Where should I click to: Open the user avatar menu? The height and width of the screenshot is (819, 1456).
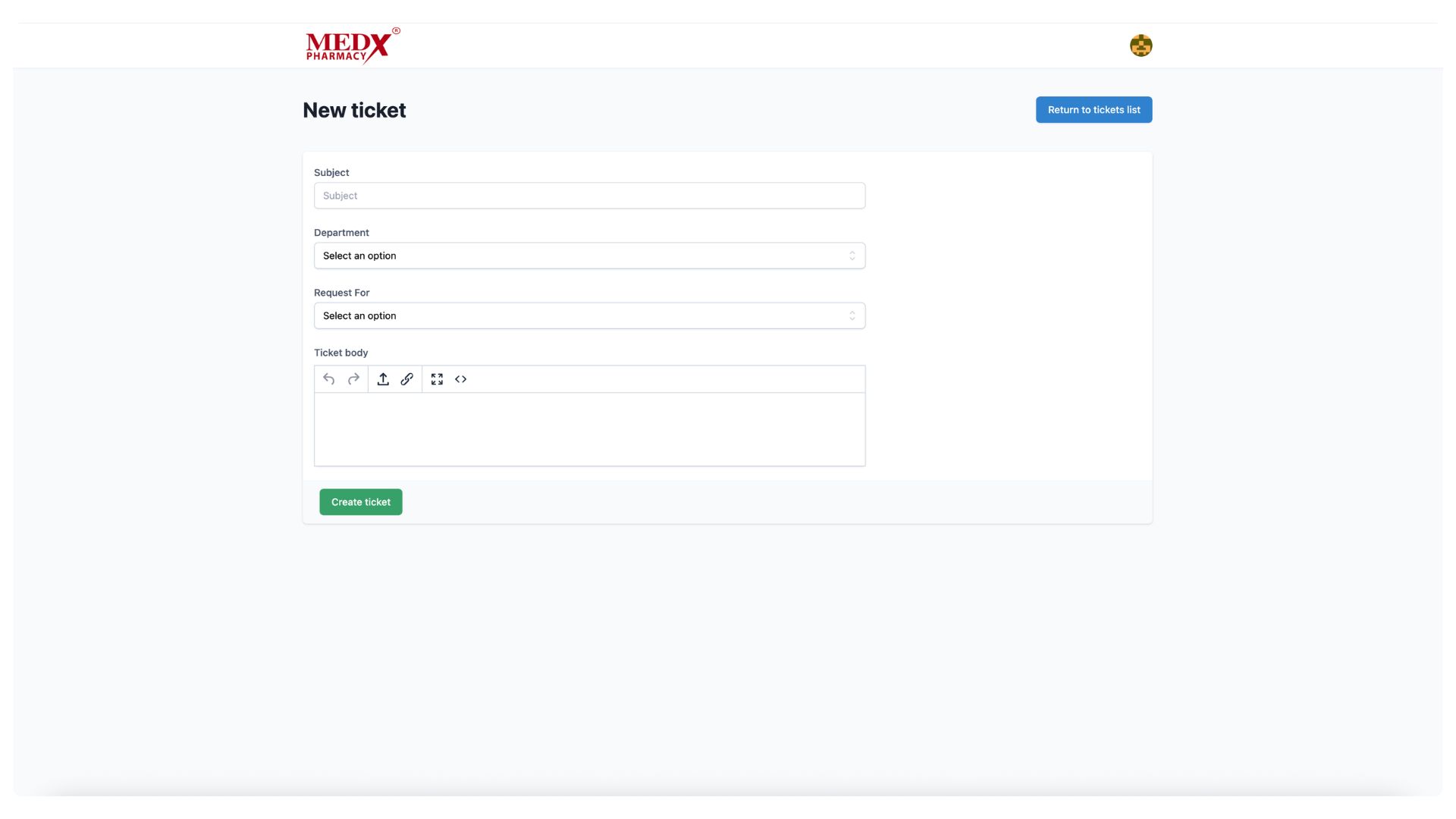pos(1141,45)
